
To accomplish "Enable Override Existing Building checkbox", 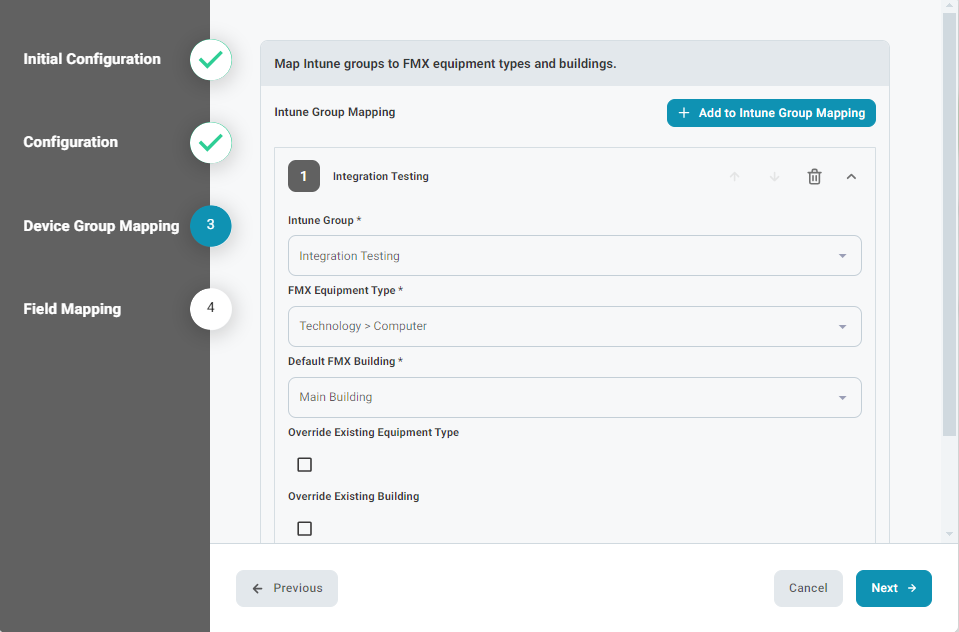I will coord(305,529).
